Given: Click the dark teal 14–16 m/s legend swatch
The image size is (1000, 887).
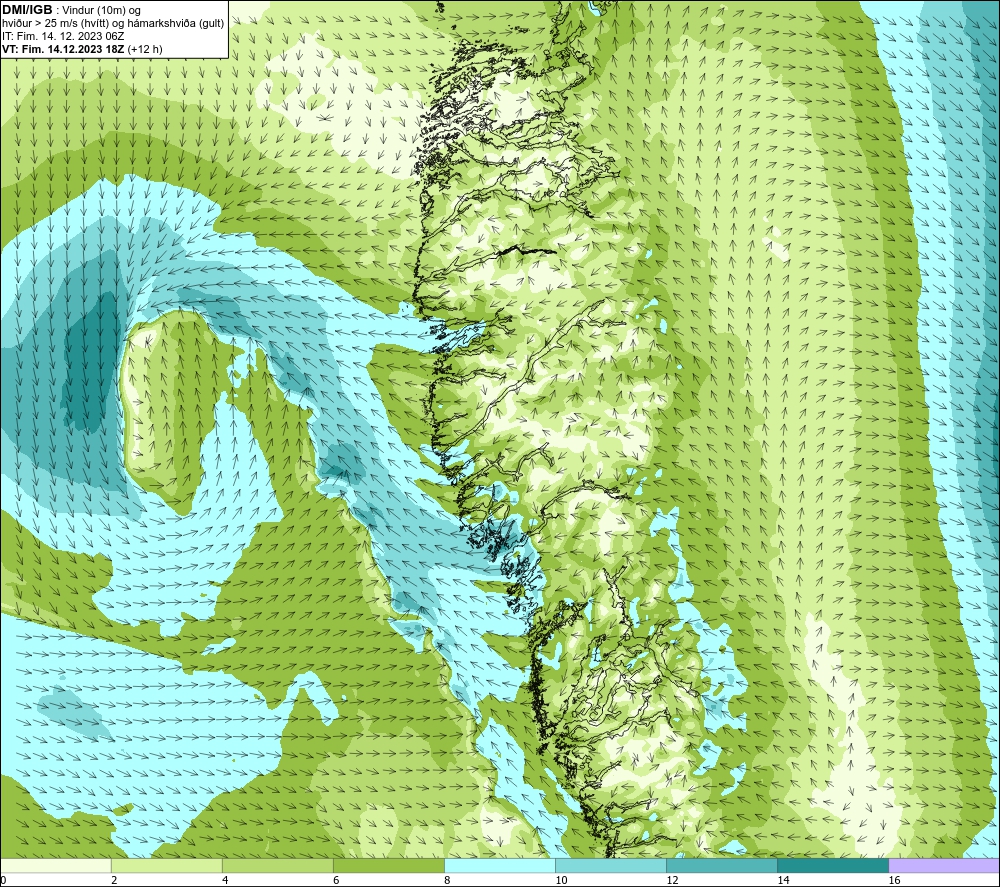Looking at the screenshot, I should coord(833,865).
